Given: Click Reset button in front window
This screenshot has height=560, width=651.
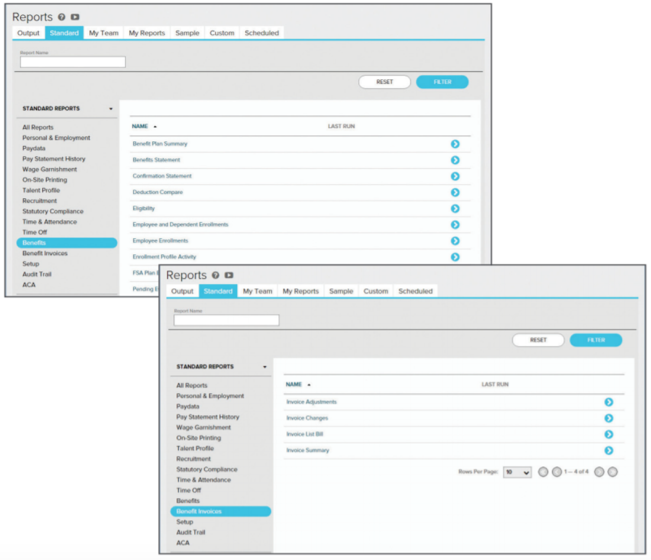Looking at the screenshot, I should point(538,340).
